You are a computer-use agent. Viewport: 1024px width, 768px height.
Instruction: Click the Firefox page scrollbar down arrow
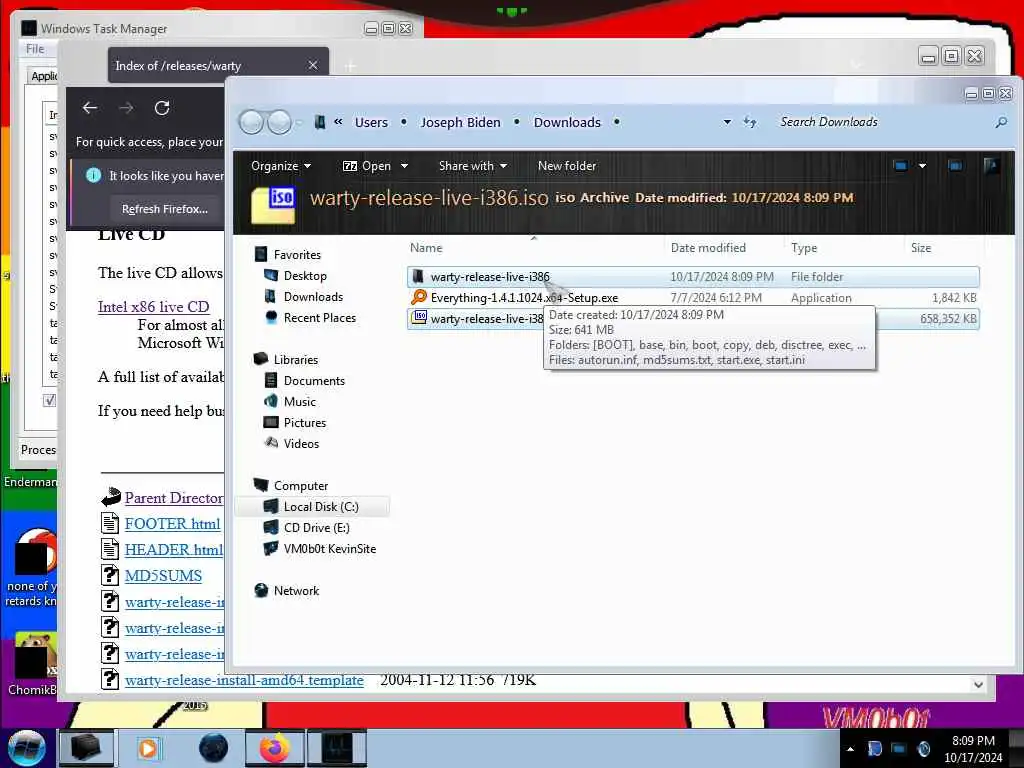pyautogui.click(x=978, y=684)
